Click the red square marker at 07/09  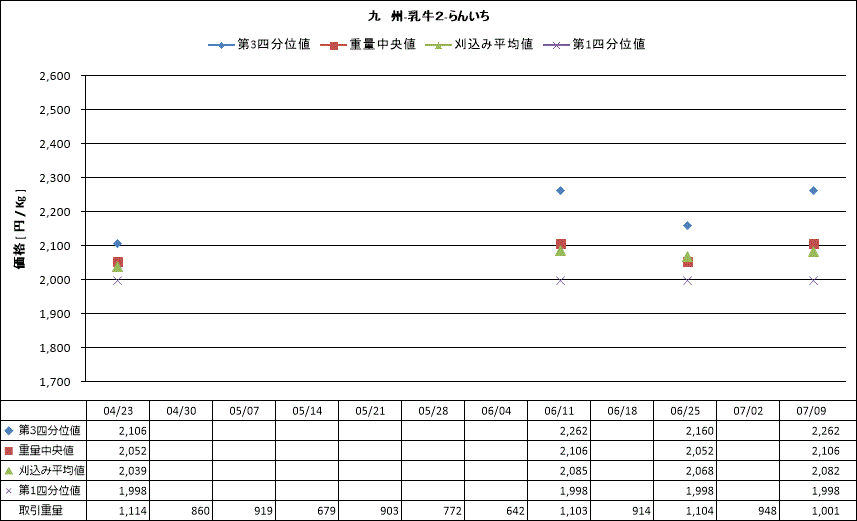pyautogui.click(x=813, y=244)
